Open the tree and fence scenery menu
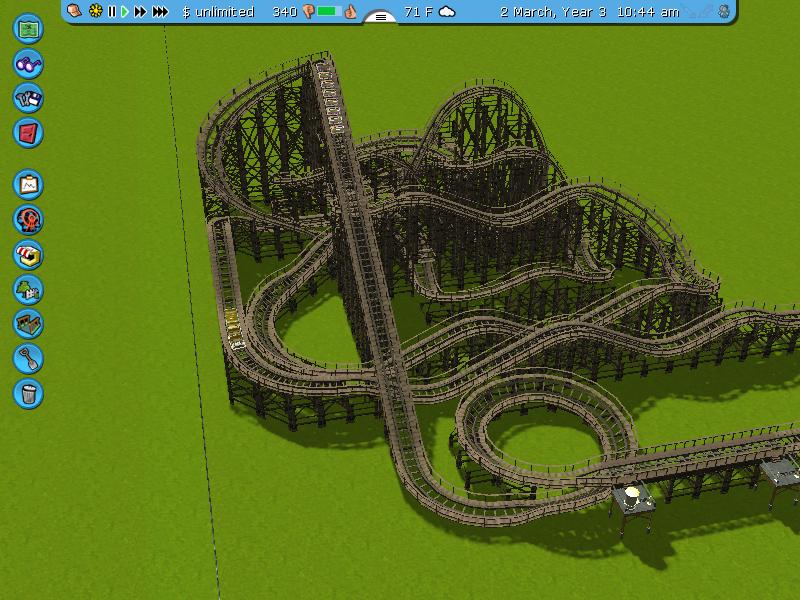The width and height of the screenshot is (800, 600). click(x=28, y=289)
